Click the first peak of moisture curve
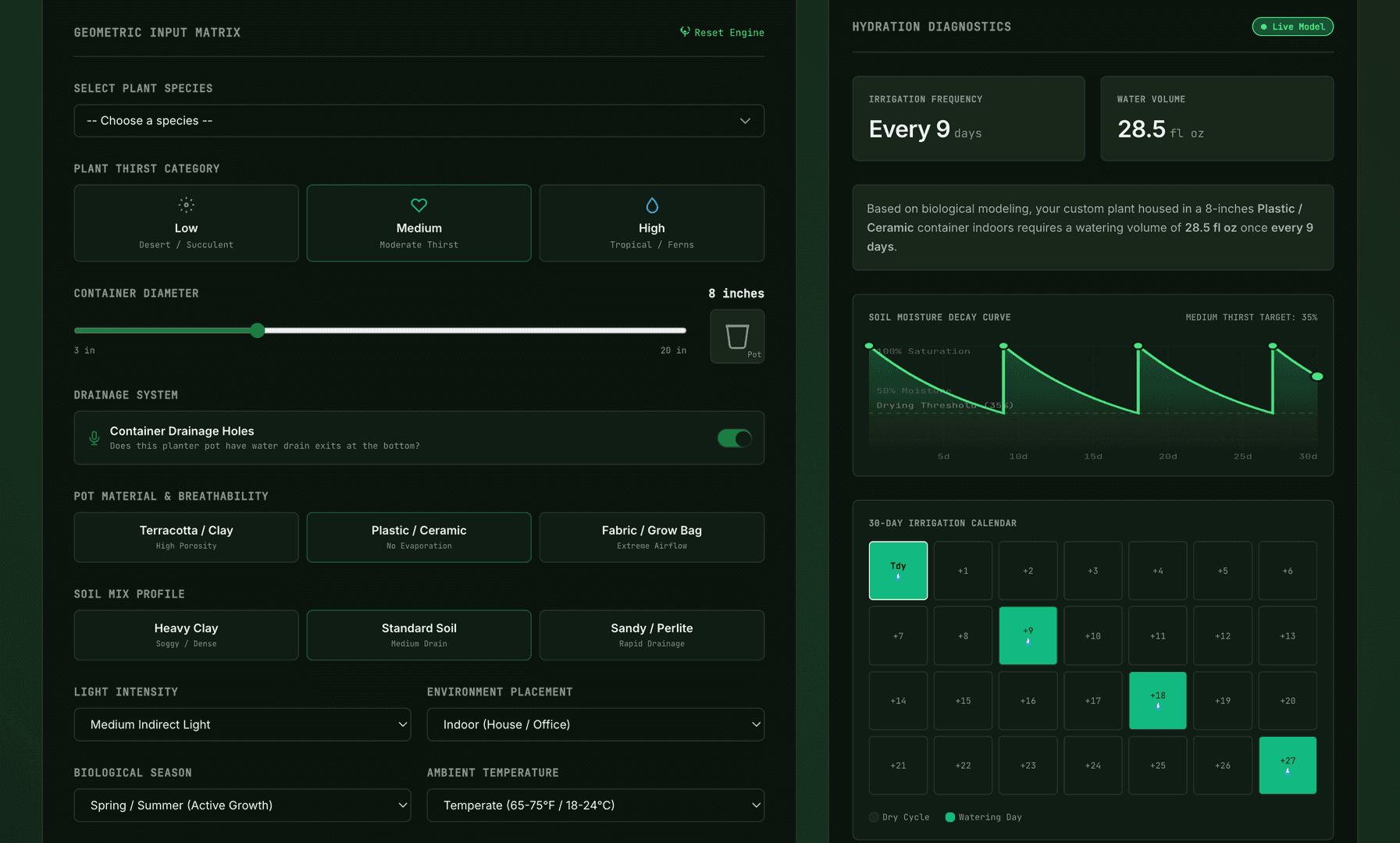The image size is (1400, 843). pyautogui.click(x=869, y=346)
